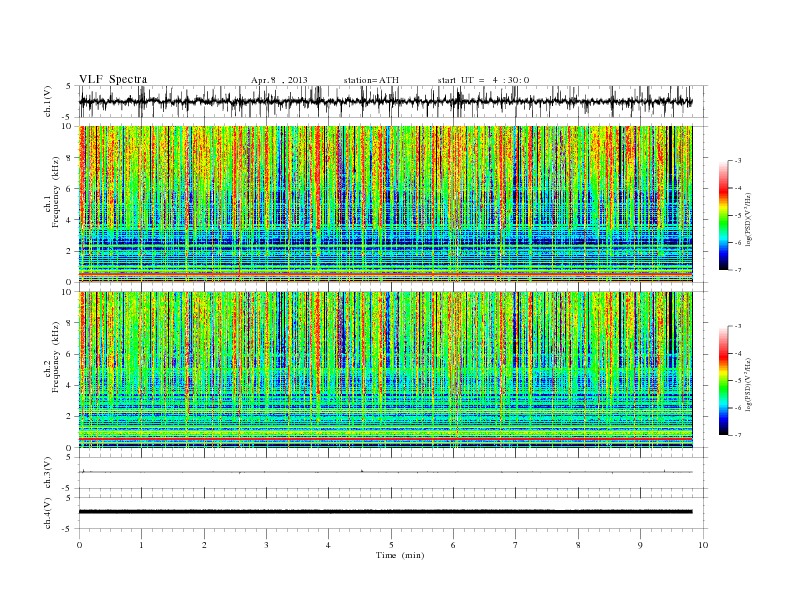Click the "ch.3(V)" axis label
Image resolution: width=792 pixels, height=612 pixels.
coord(47,473)
